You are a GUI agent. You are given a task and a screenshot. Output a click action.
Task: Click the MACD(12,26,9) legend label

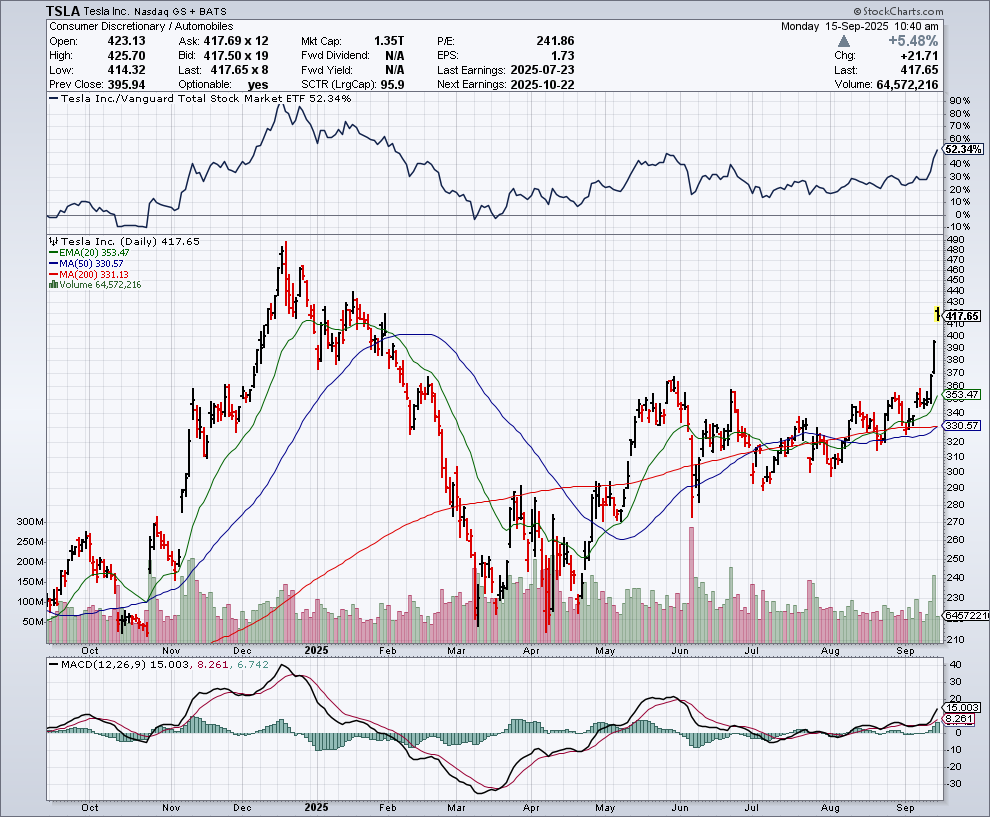point(103,665)
